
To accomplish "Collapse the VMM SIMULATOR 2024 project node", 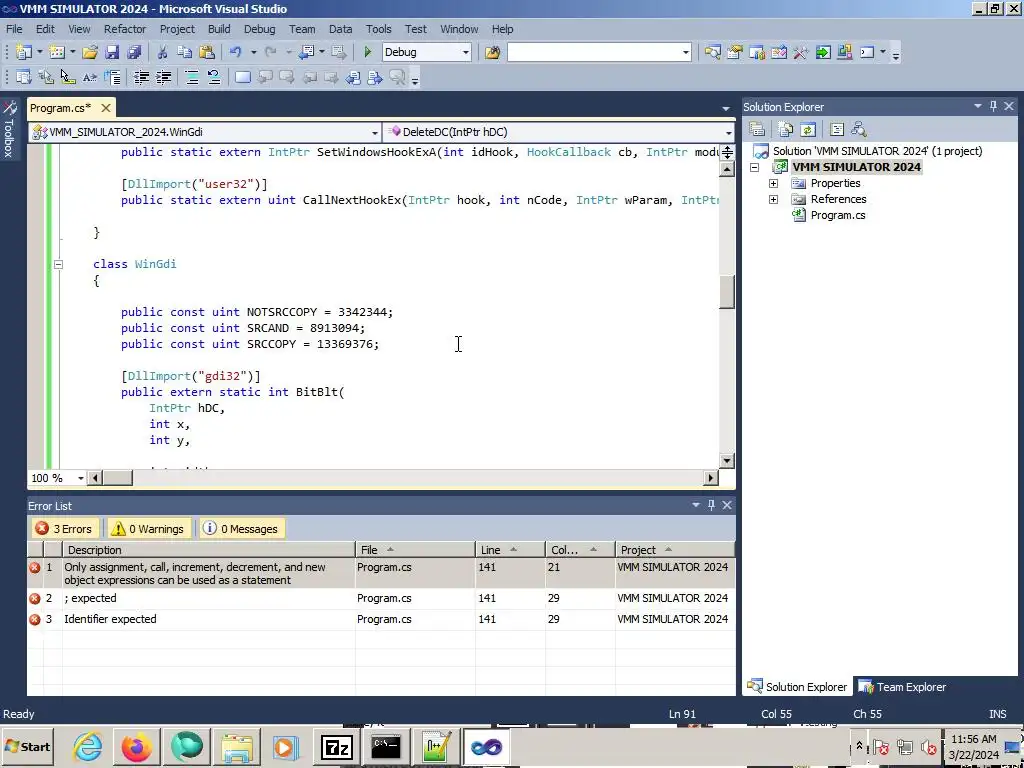I will (x=754, y=167).
